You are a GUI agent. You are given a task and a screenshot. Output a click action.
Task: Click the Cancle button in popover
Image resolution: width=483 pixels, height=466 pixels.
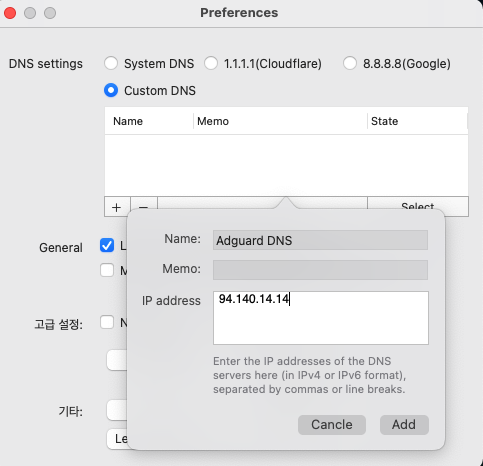(332, 425)
